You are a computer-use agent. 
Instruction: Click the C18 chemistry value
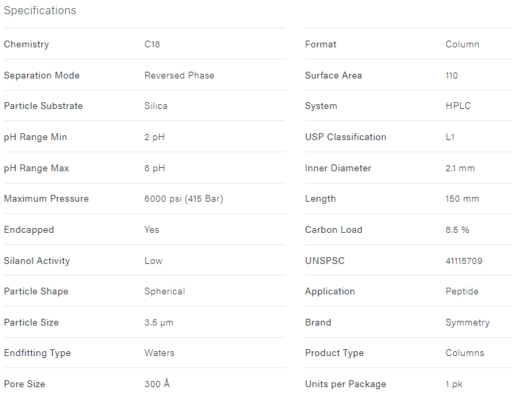(152, 44)
